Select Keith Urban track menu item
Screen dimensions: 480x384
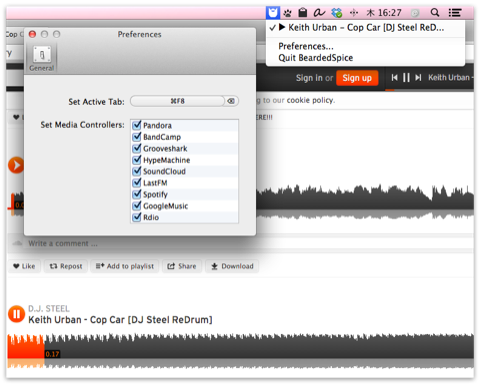(x=365, y=28)
